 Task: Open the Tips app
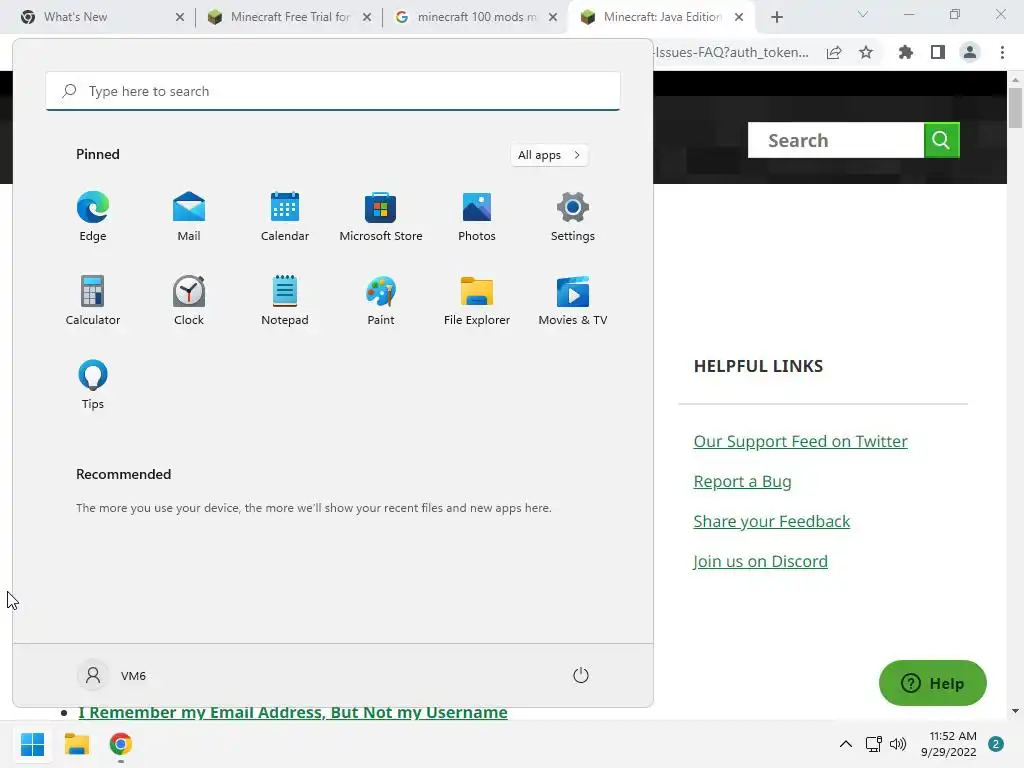(x=93, y=385)
